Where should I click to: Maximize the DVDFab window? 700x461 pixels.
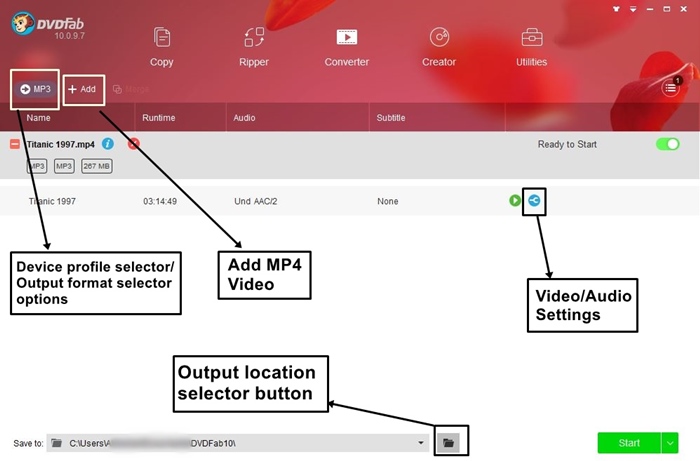click(667, 9)
